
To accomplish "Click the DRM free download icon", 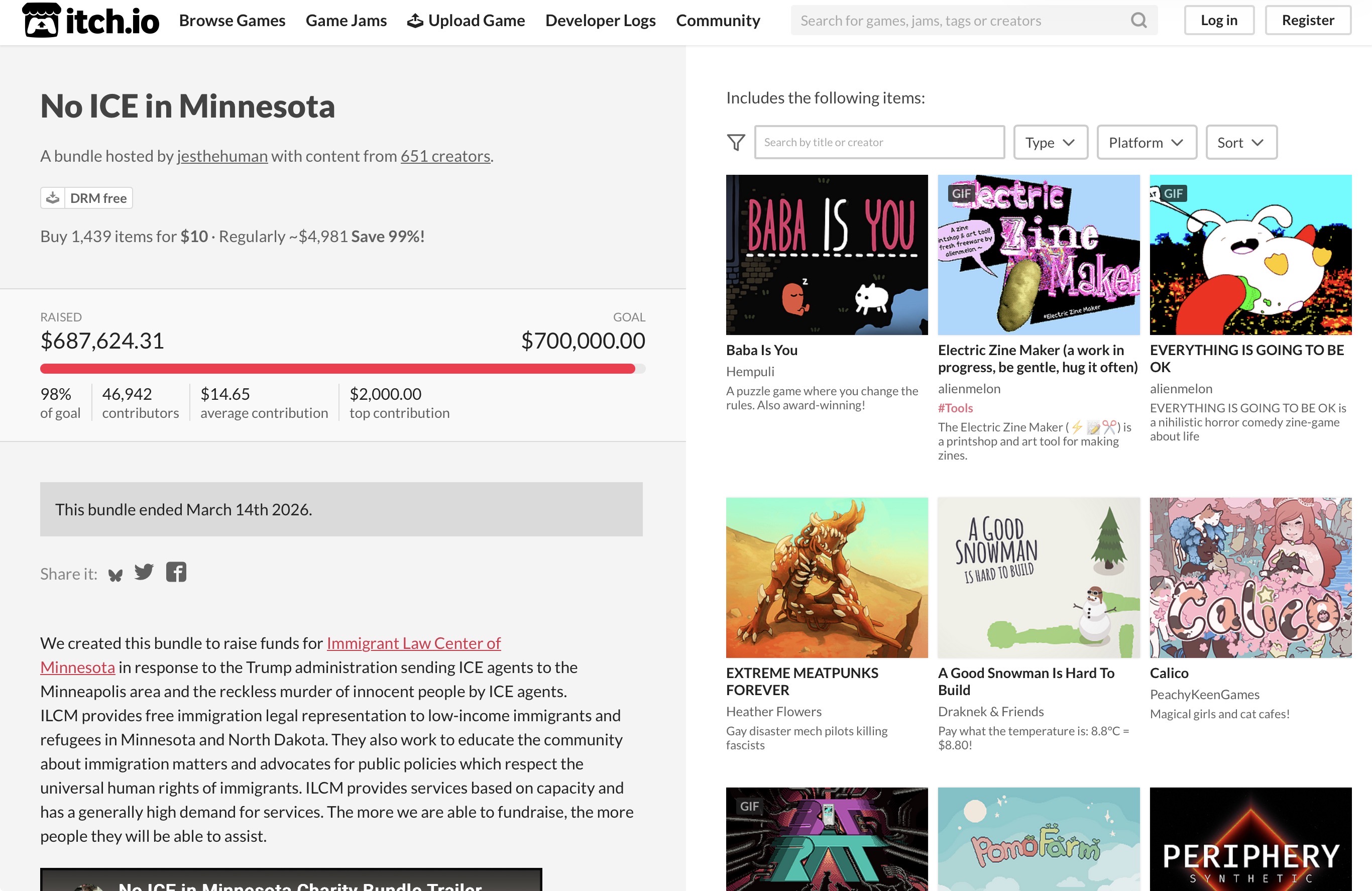I will click(53, 198).
